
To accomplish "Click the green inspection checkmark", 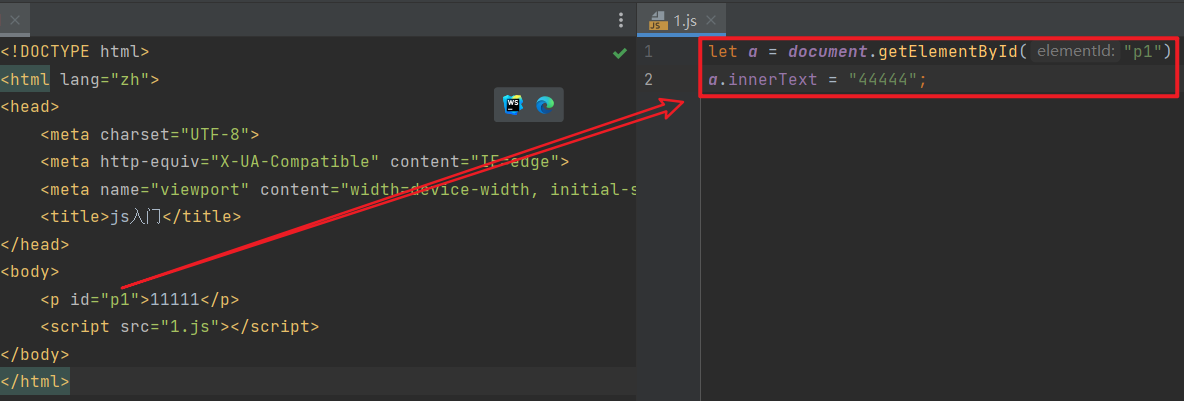I will click(x=619, y=53).
